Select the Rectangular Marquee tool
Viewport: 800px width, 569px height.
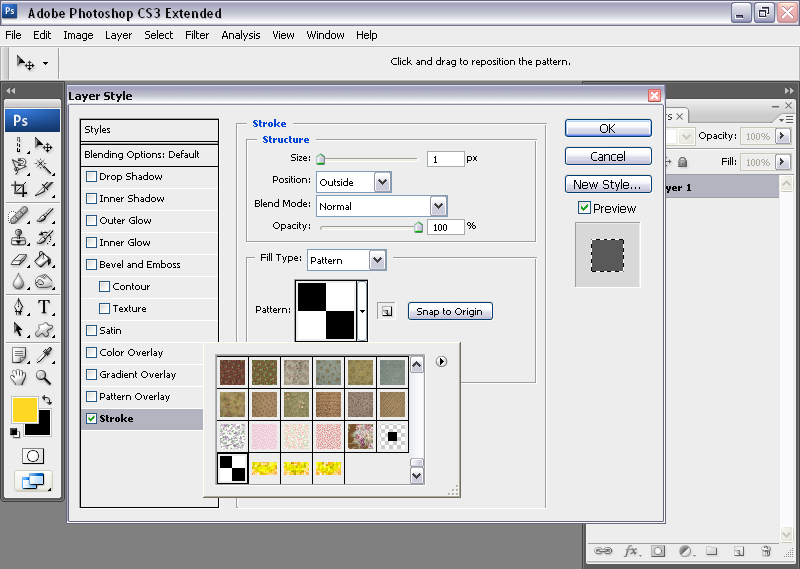[x=19, y=145]
